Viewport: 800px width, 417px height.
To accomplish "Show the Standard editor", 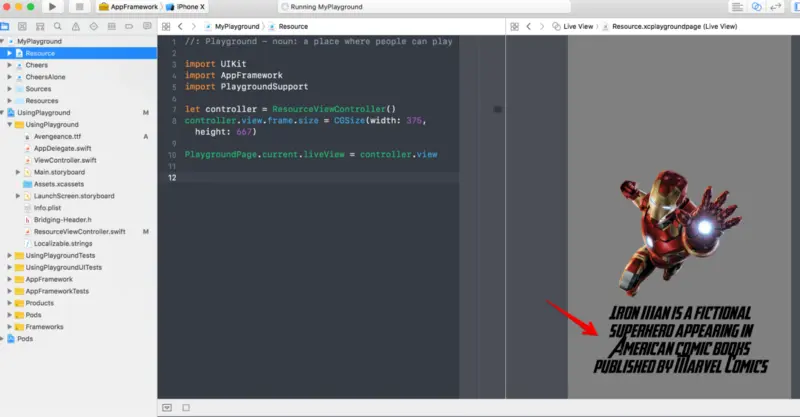I will coord(737,7).
